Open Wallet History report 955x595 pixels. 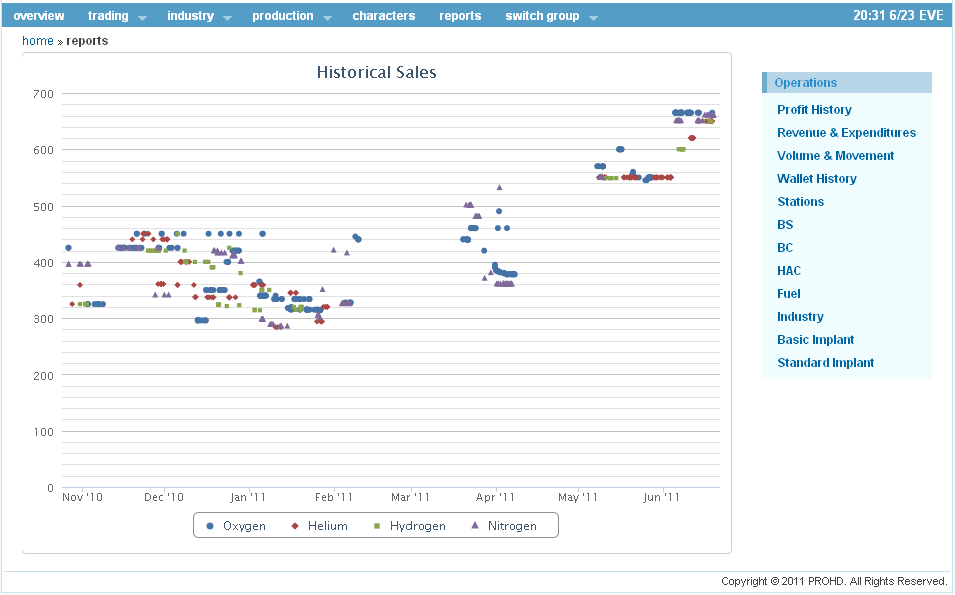point(816,179)
